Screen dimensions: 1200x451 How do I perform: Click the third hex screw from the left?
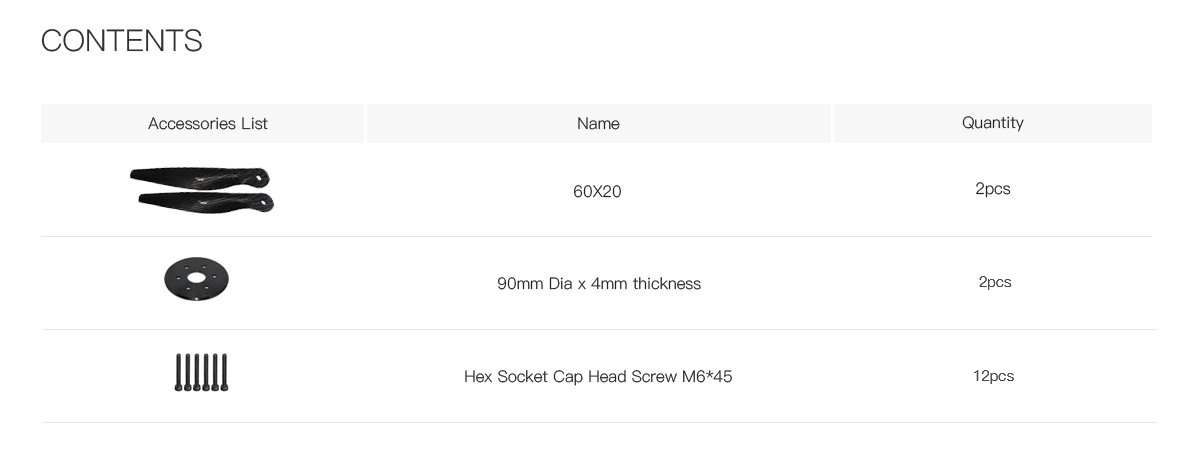(197, 372)
